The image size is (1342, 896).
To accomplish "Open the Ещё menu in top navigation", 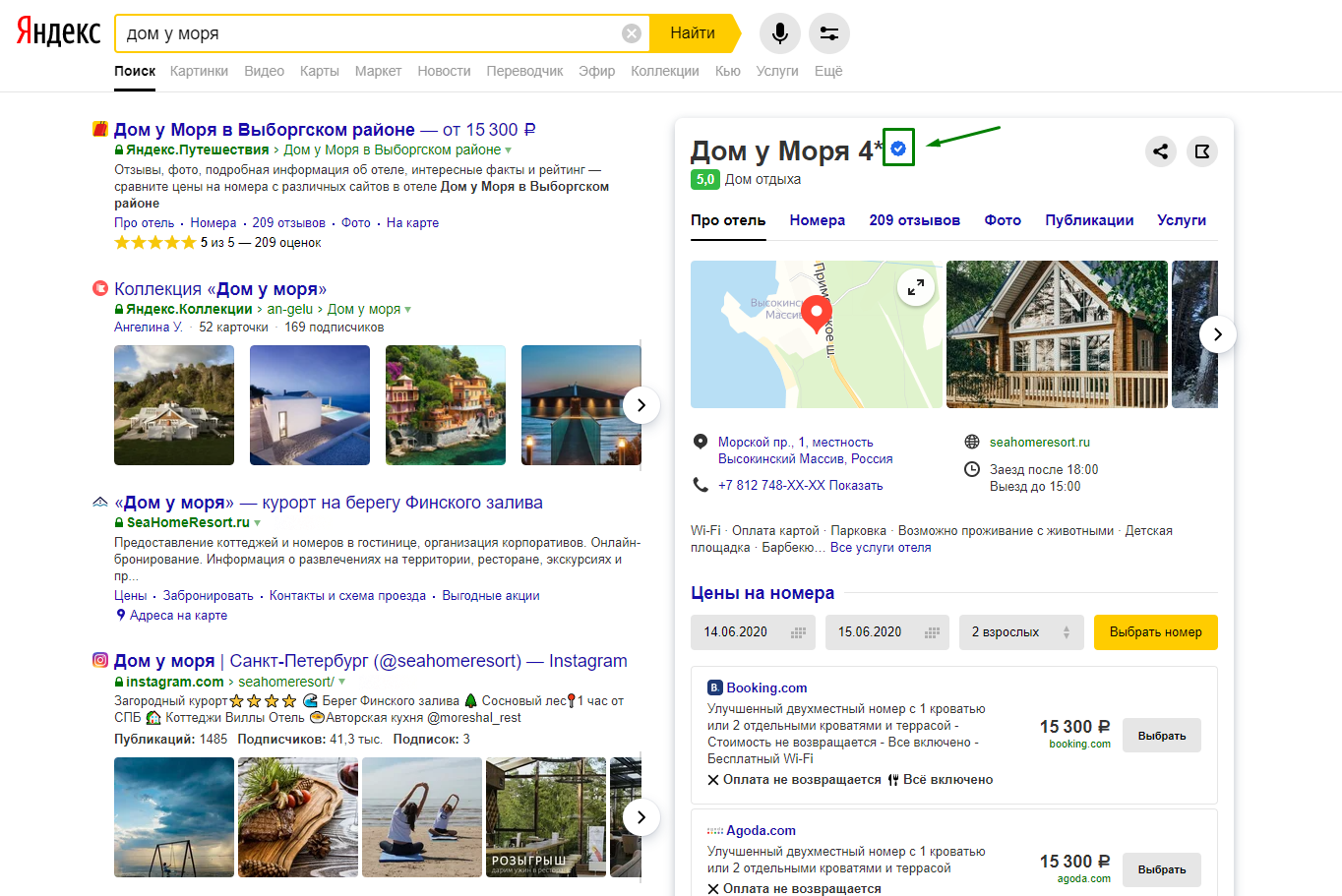I will coord(828,71).
